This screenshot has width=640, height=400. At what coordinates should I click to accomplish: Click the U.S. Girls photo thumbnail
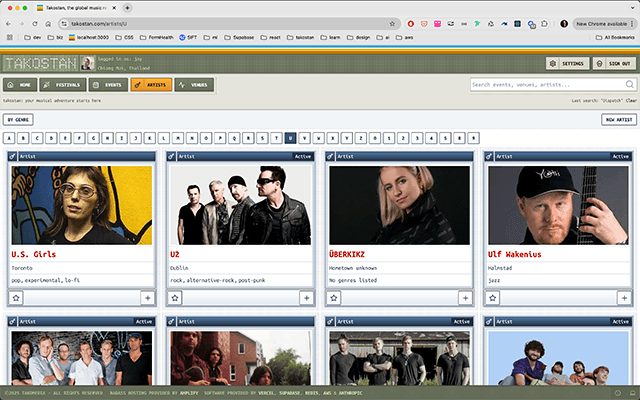(82, 205)
